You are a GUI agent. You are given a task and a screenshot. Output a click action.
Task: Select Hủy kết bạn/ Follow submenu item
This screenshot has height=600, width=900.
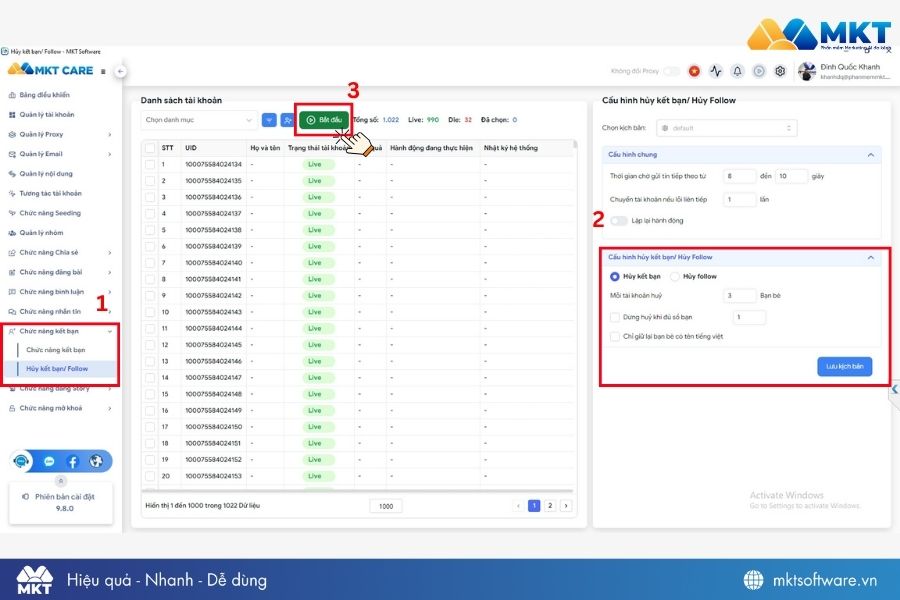pos(57,369)
